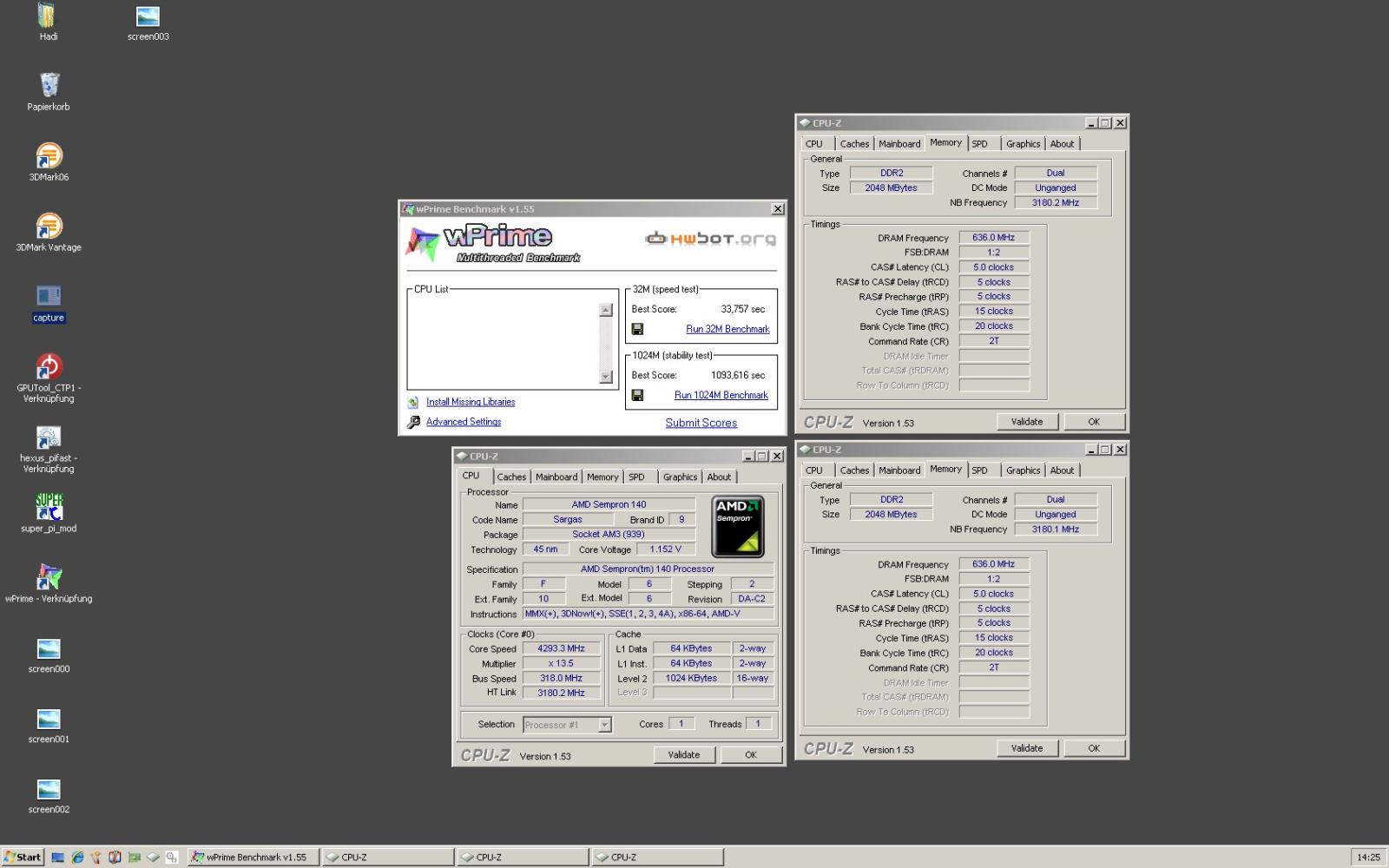This screenshot has height=868, width=1389.
Task: Click the green card quick launch icon
Action: click(x=134, y=857)
